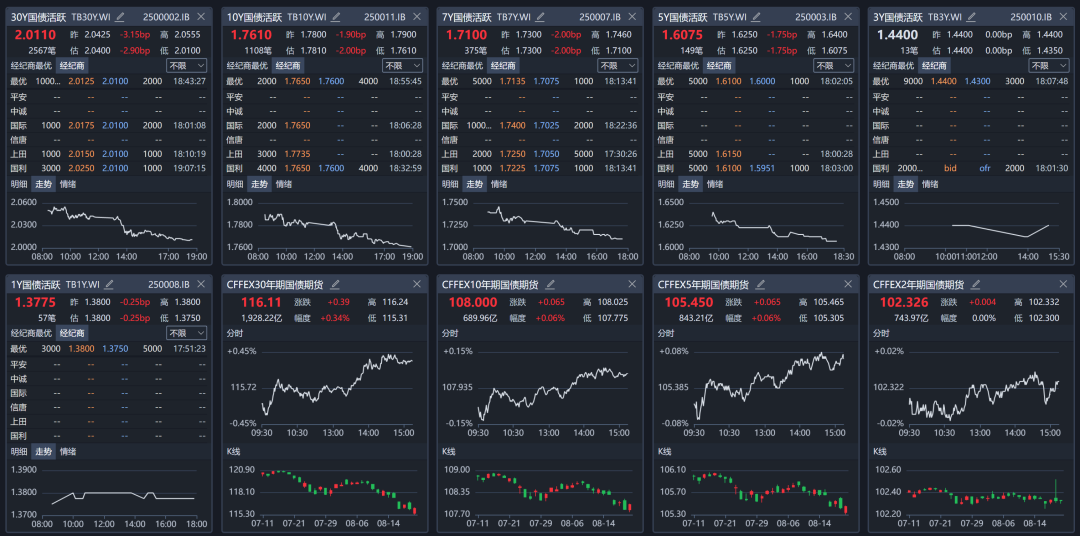Click bond code 250010.IB

(1031, 17)
